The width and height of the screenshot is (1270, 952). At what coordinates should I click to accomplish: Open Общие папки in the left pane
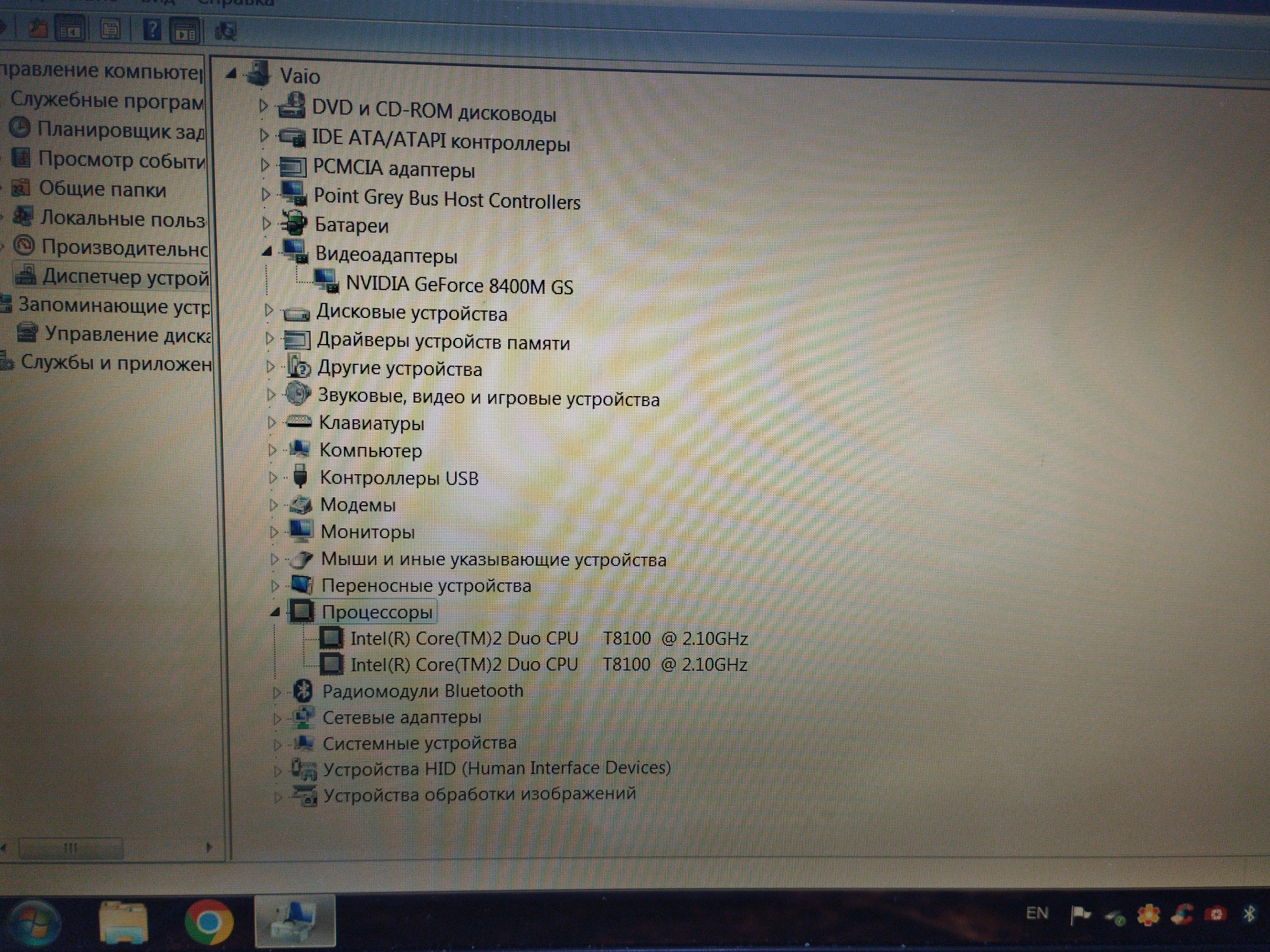[x=103, y=189]
